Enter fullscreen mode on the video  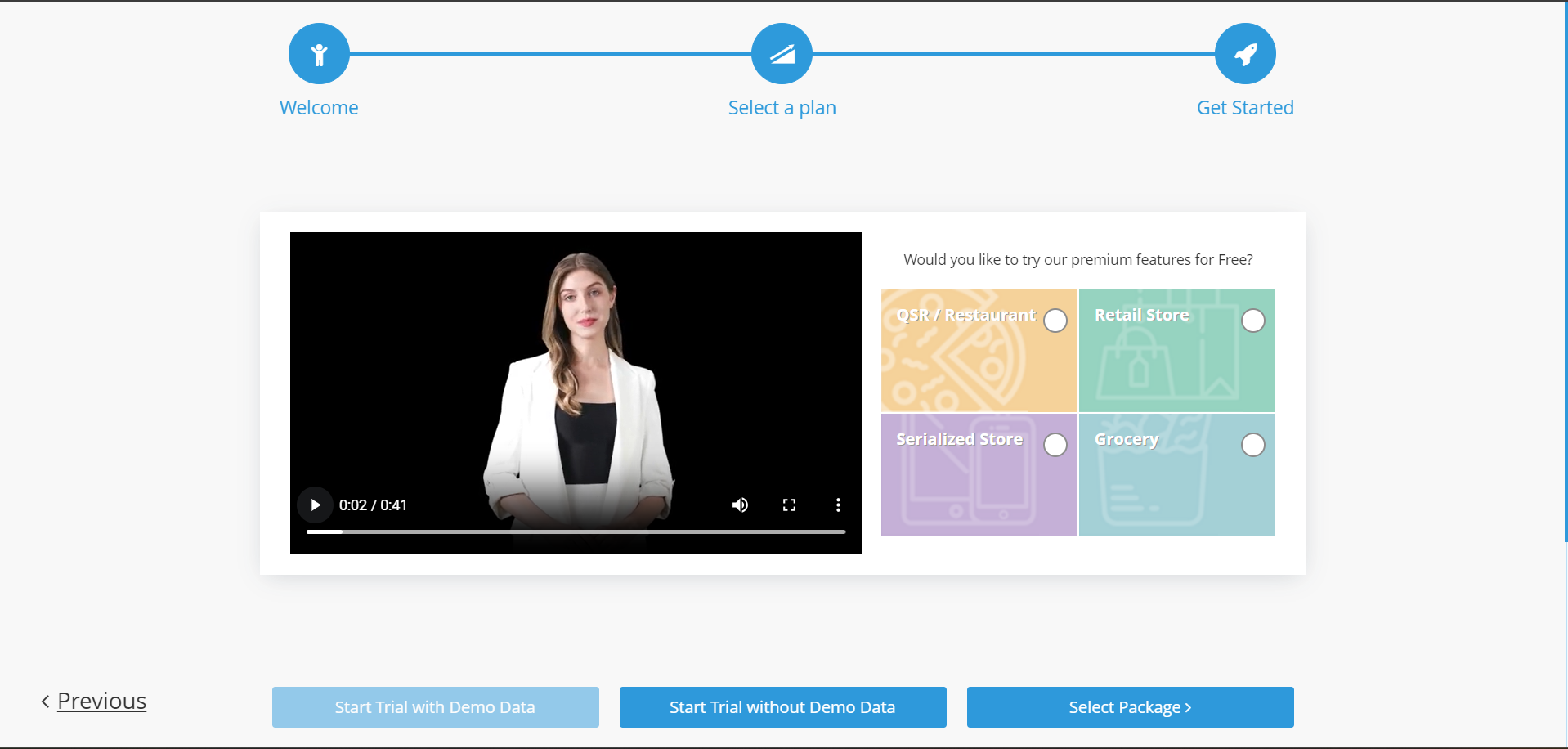[x=789, y=505]
